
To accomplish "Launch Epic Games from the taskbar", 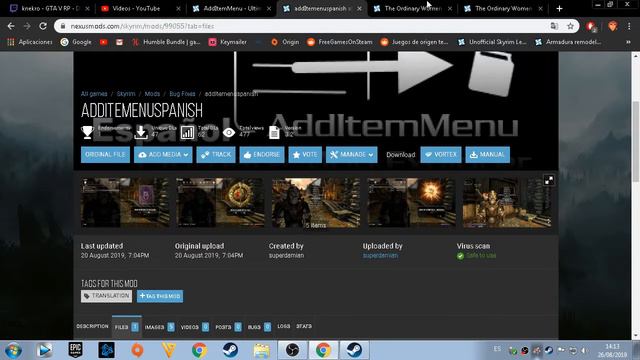I will point(76,350).
